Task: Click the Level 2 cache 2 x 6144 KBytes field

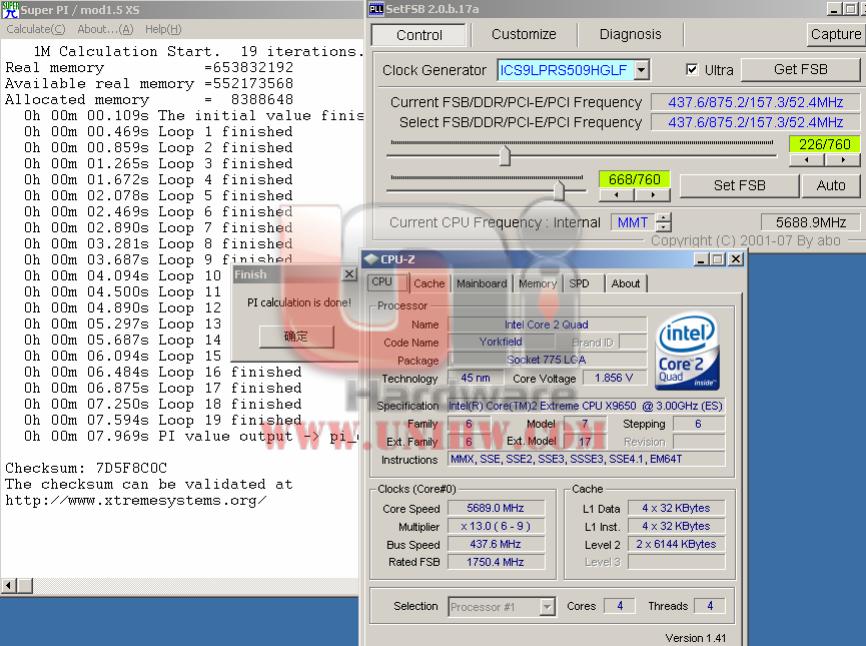Action: (676, 544)
